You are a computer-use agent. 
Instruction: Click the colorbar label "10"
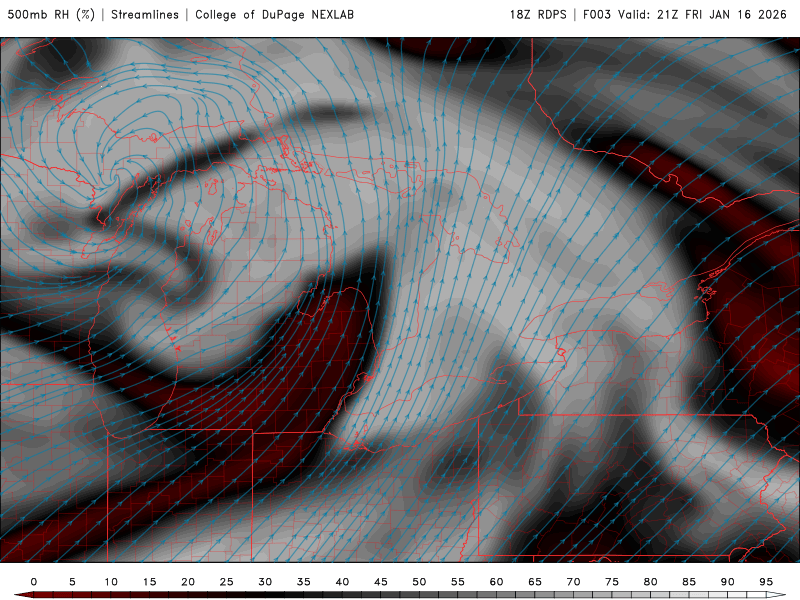point(111,582)
